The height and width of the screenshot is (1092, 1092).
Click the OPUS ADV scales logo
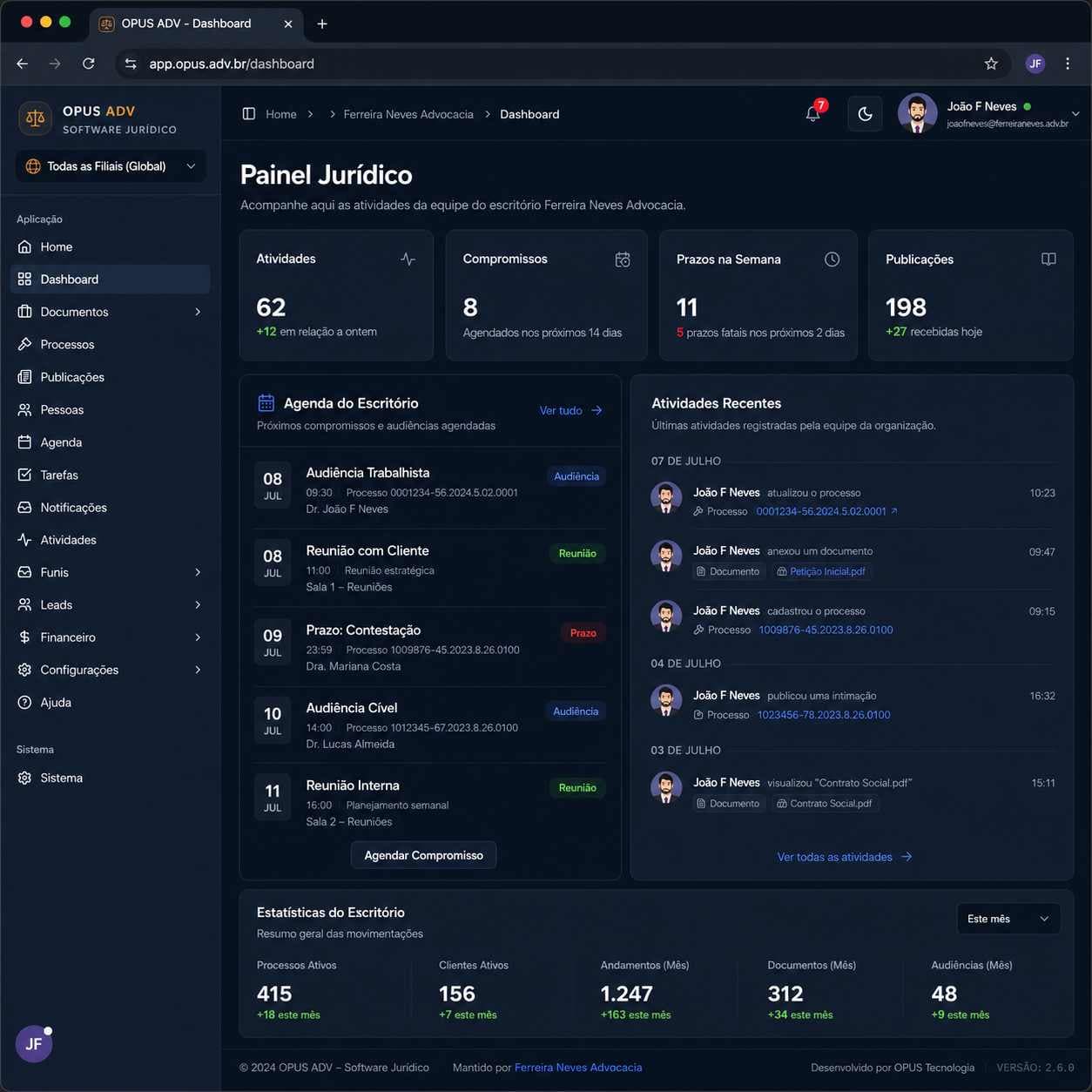pos(36,118)
